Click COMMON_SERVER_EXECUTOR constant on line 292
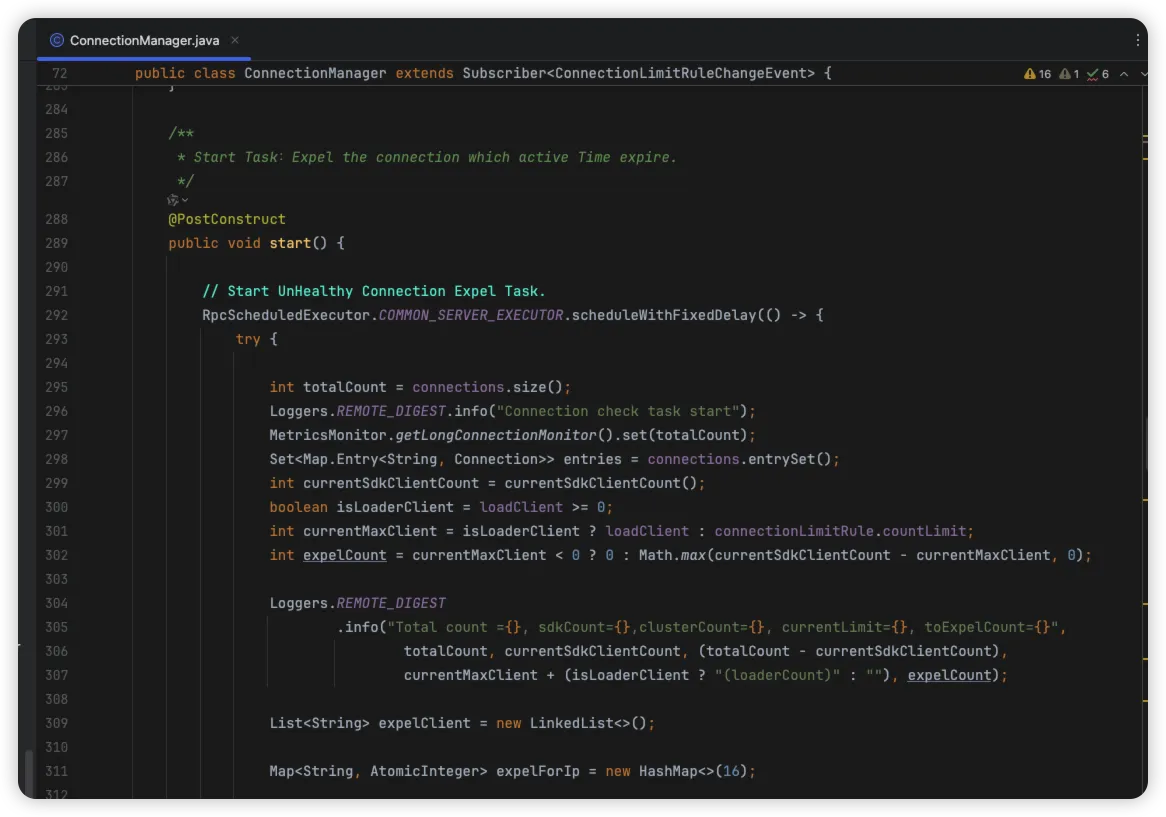Screen dimensions: 1166x817 (x=472, y=315)
